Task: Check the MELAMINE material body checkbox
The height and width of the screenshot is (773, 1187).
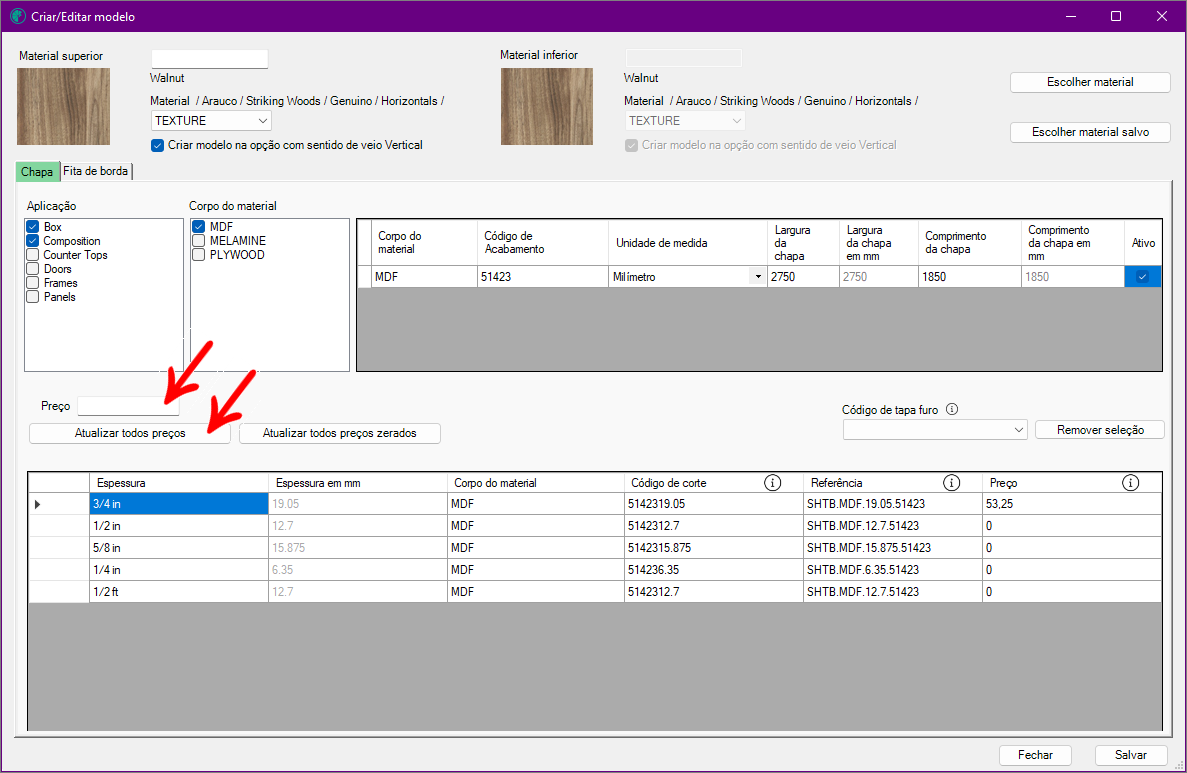Action: pyautogui.click(x=199, y=241)
